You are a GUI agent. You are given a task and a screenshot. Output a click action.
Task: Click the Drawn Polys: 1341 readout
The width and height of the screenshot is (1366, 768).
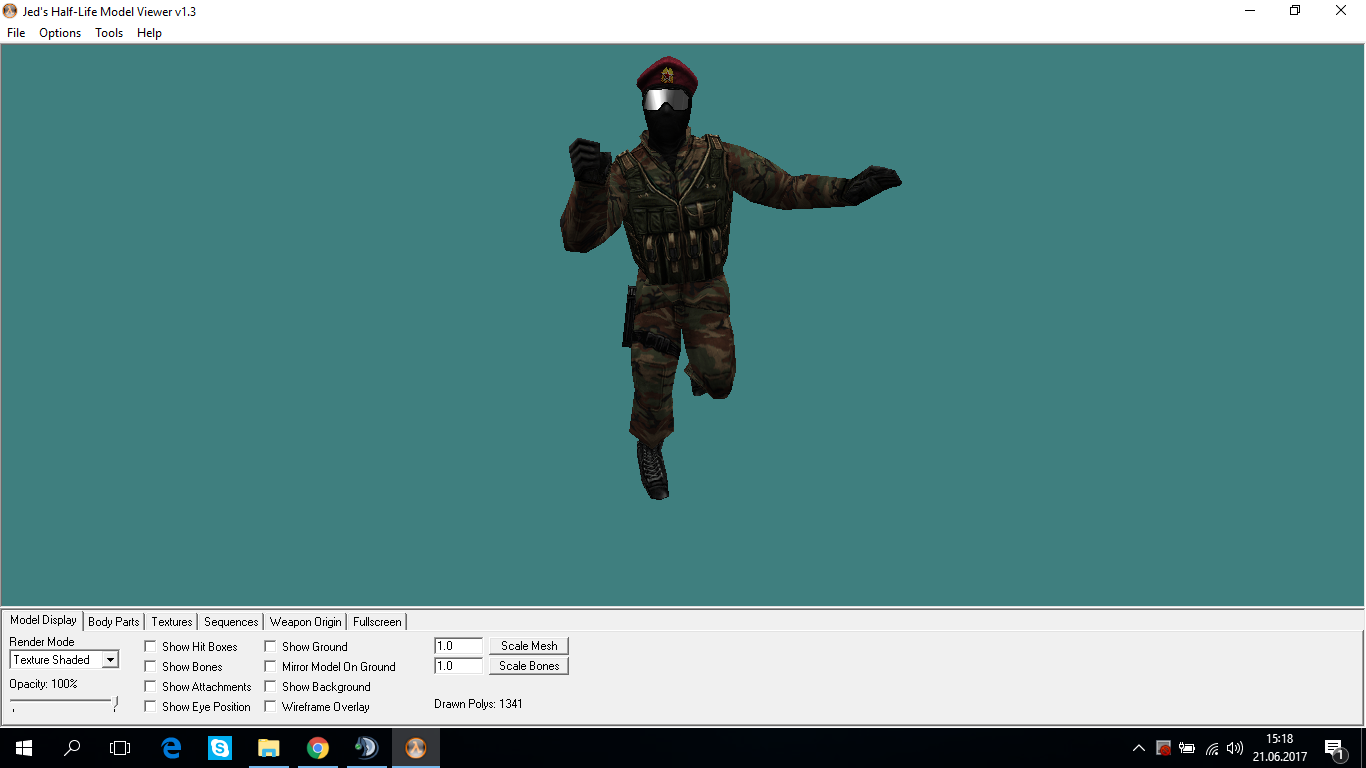pyautogui.click(x=478, y=704)
